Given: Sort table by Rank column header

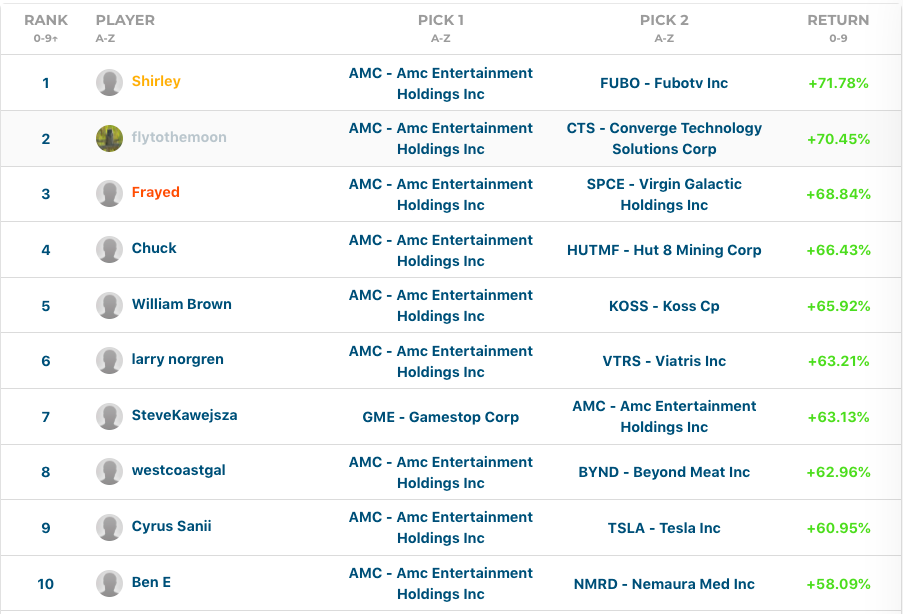Looking at the screenshot, I should [x=46, y=20].
